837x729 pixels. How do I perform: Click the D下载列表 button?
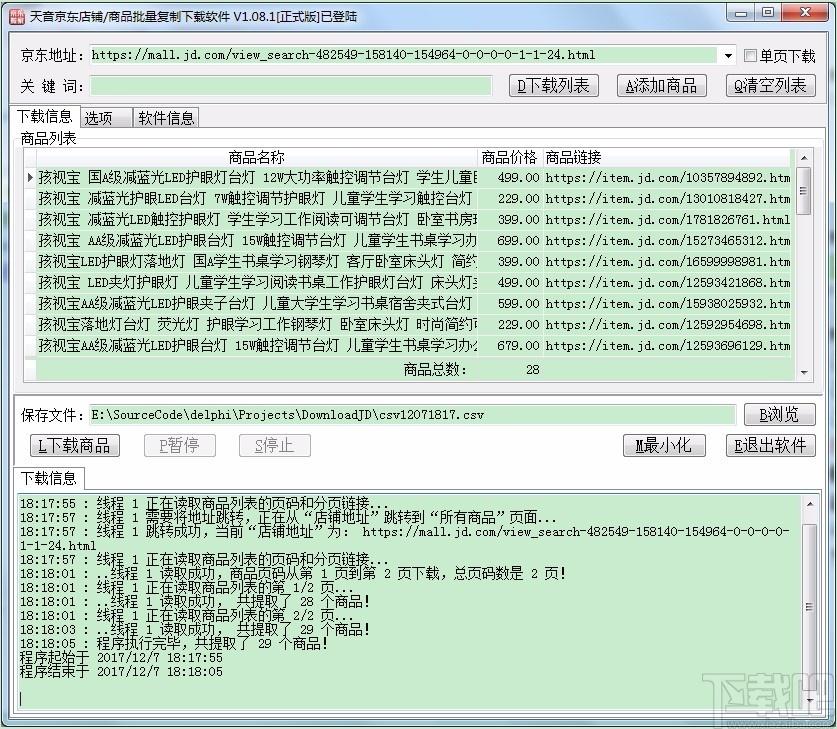[554, 85]
